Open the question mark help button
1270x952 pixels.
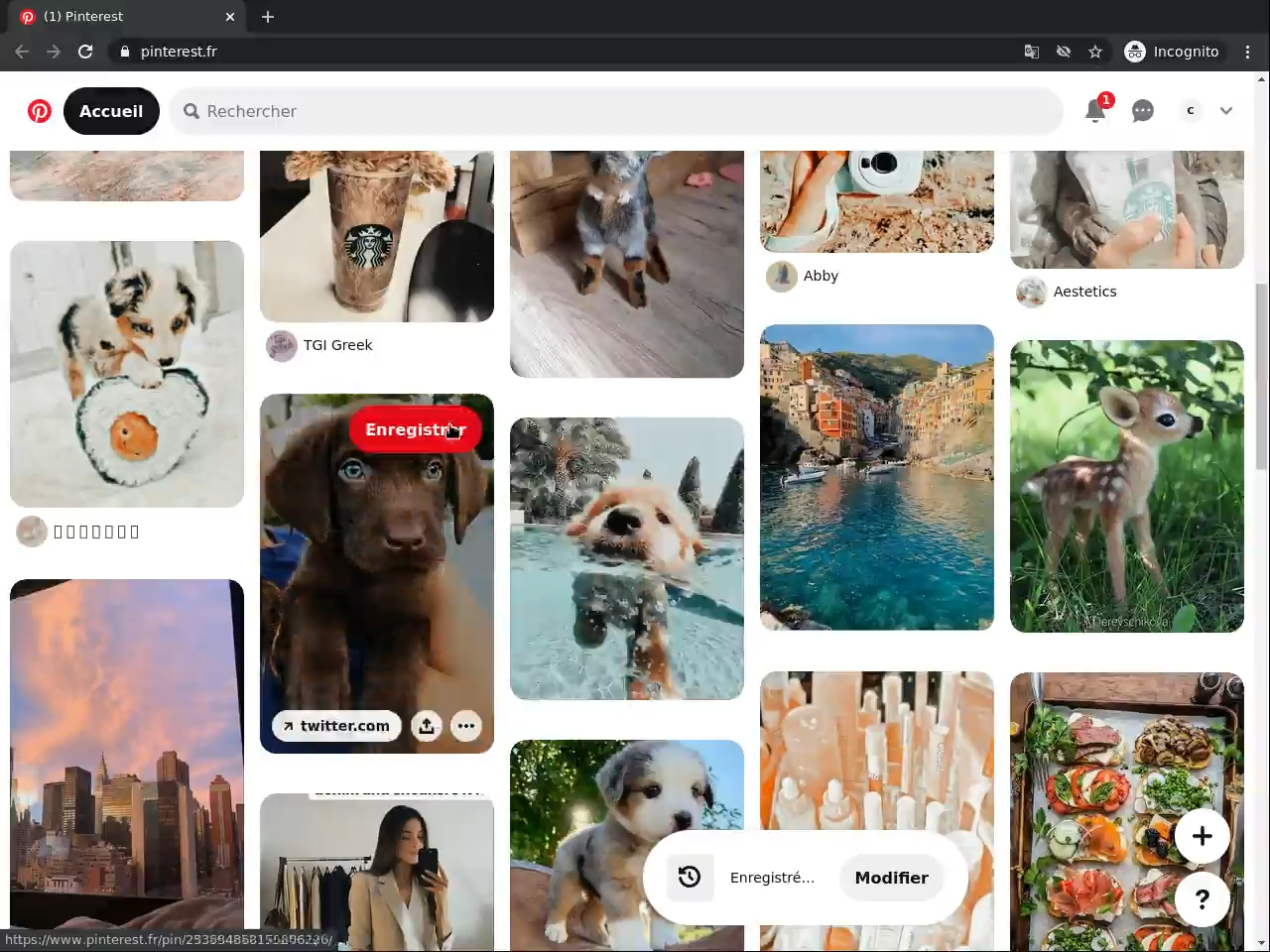coord(1203,899)
